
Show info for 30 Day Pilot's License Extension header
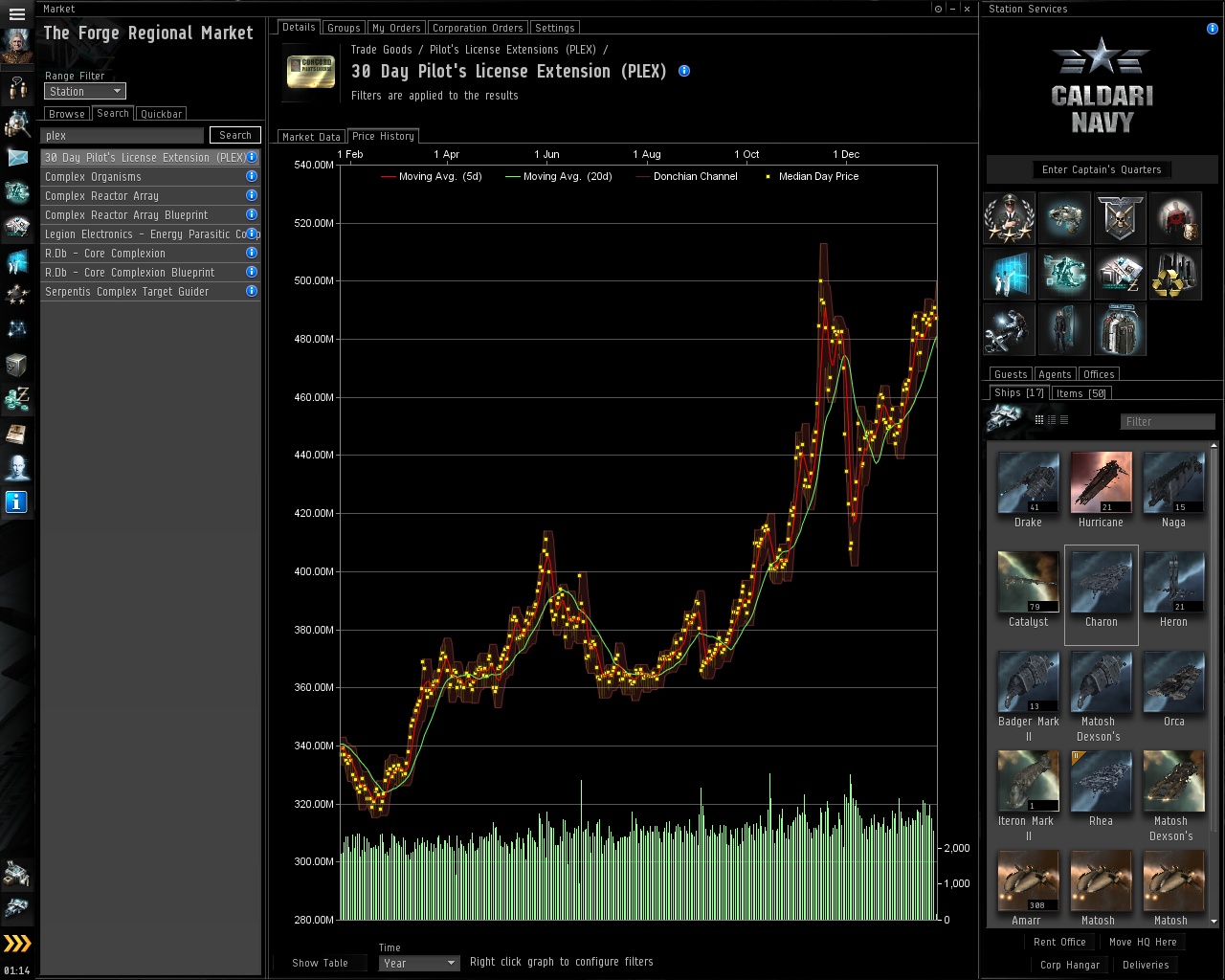pos(684,71)
